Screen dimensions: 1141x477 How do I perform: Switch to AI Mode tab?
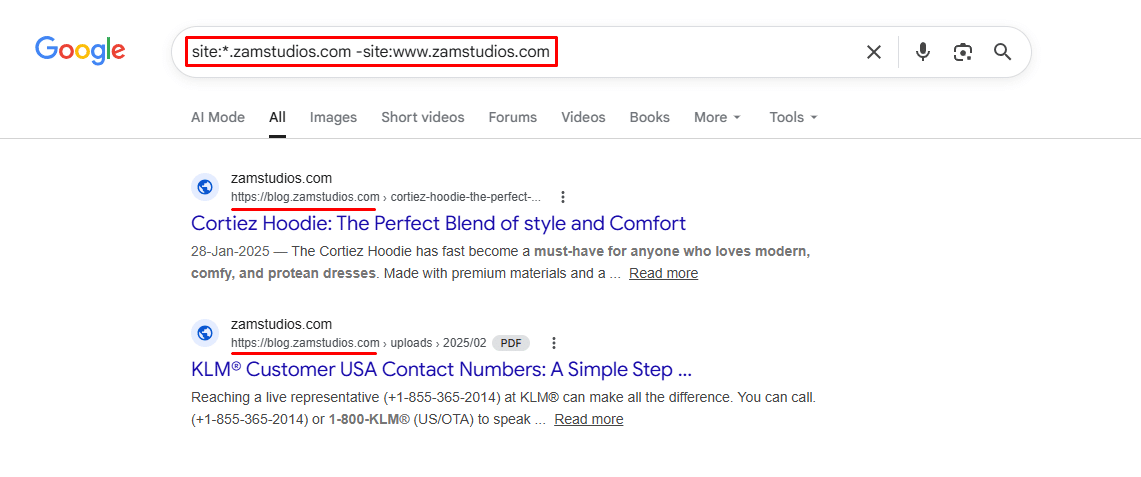(218, 117)
